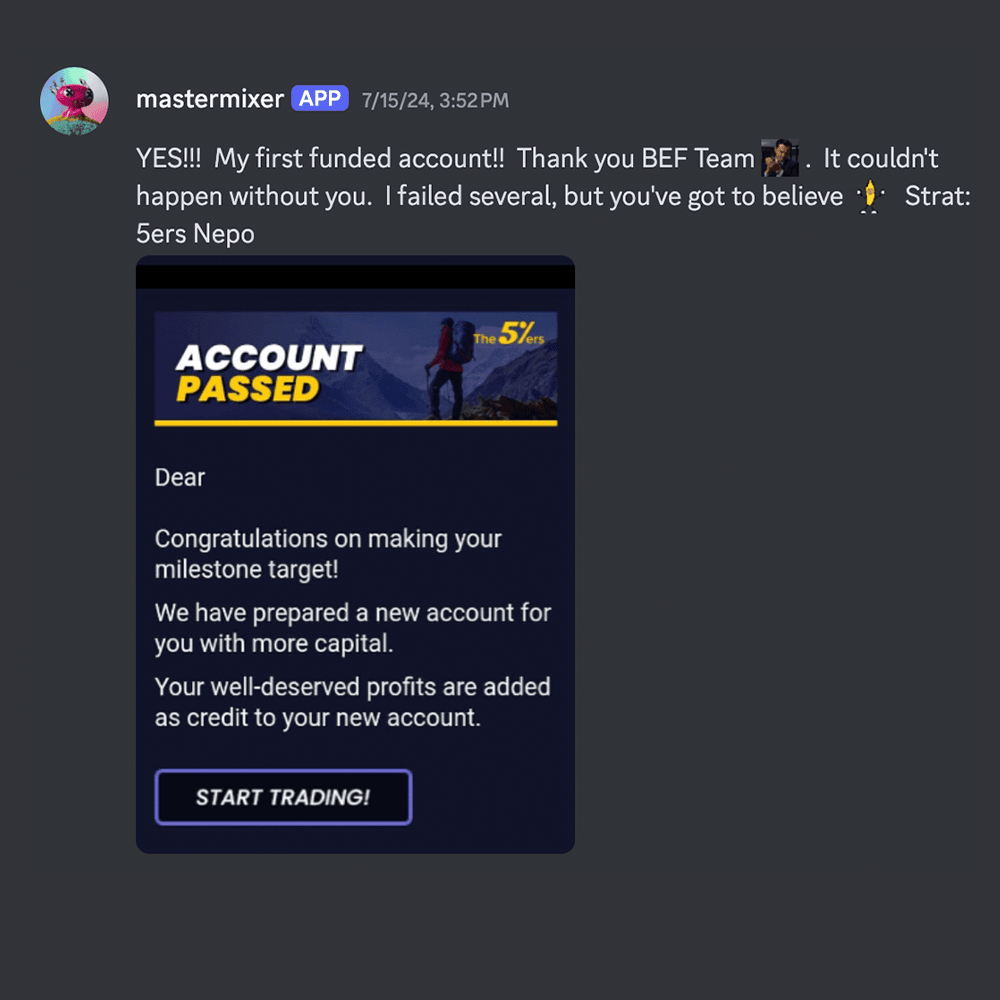Click The 5%ers logo in banner

point(509,334)
